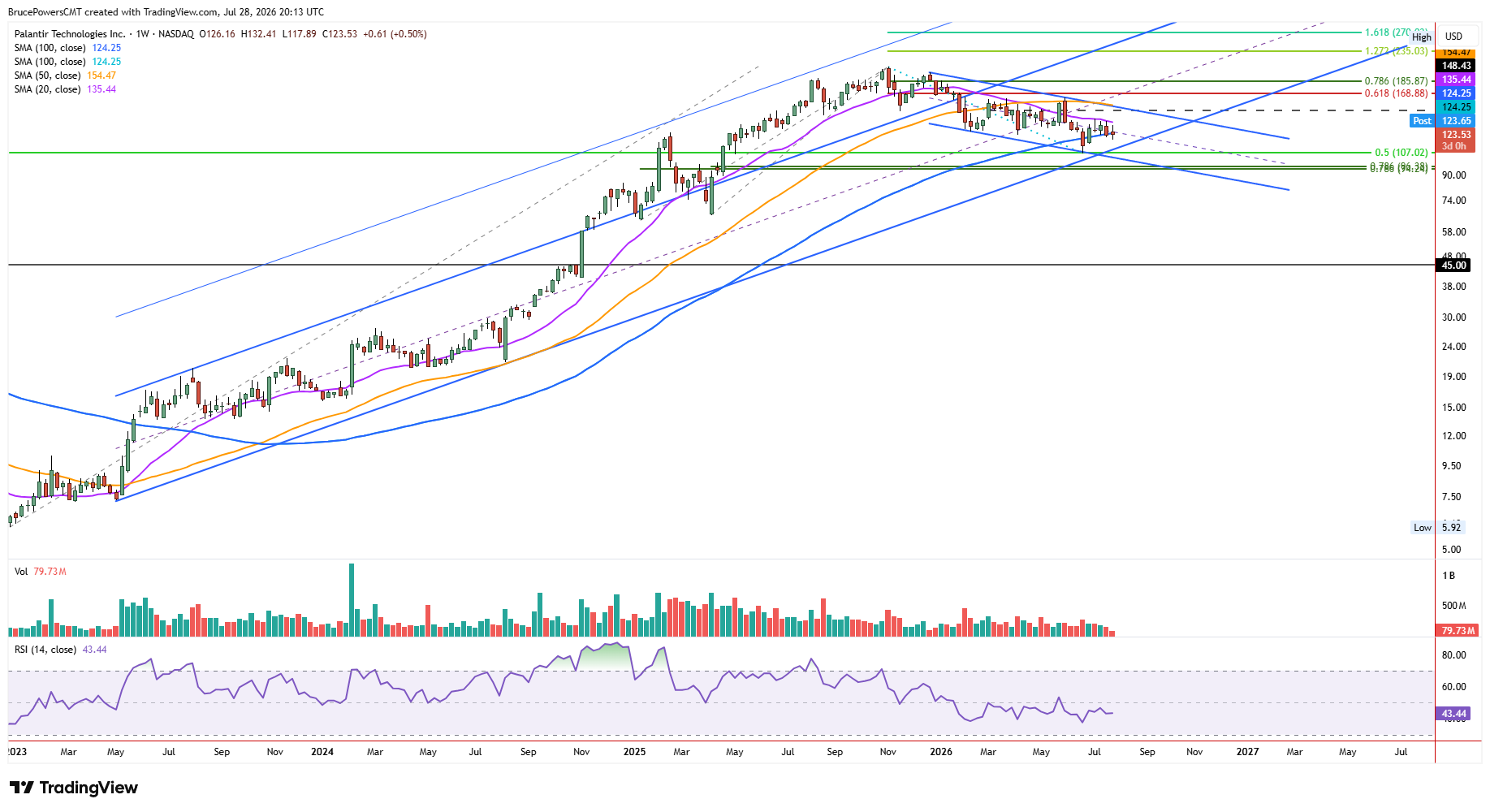This screenshot has height=812, width=1490.
Task: Click the purple 43.44 RSI axis label
Action: tap(1454, 714)
